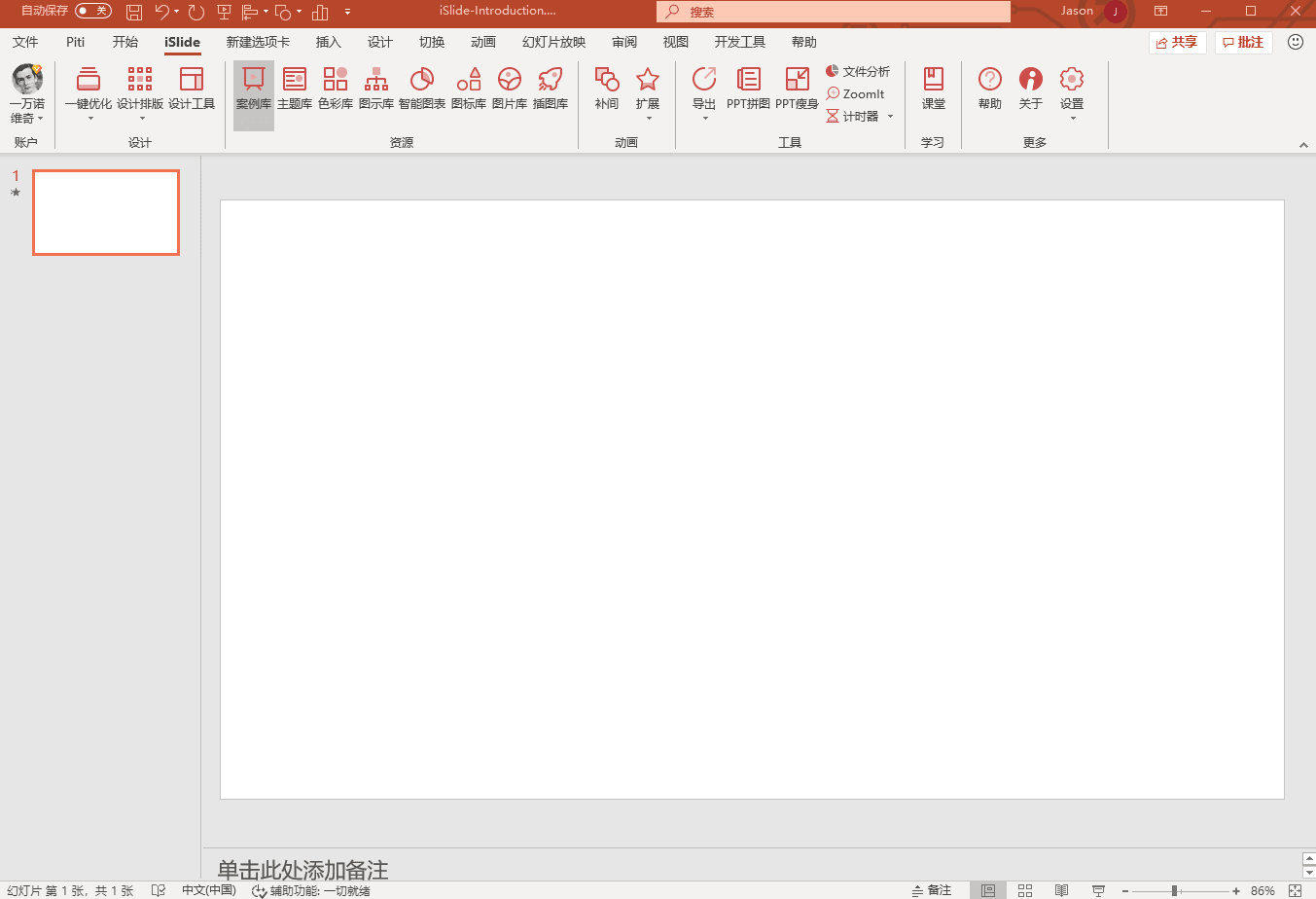Open the 插图库 illustration library

551,89
